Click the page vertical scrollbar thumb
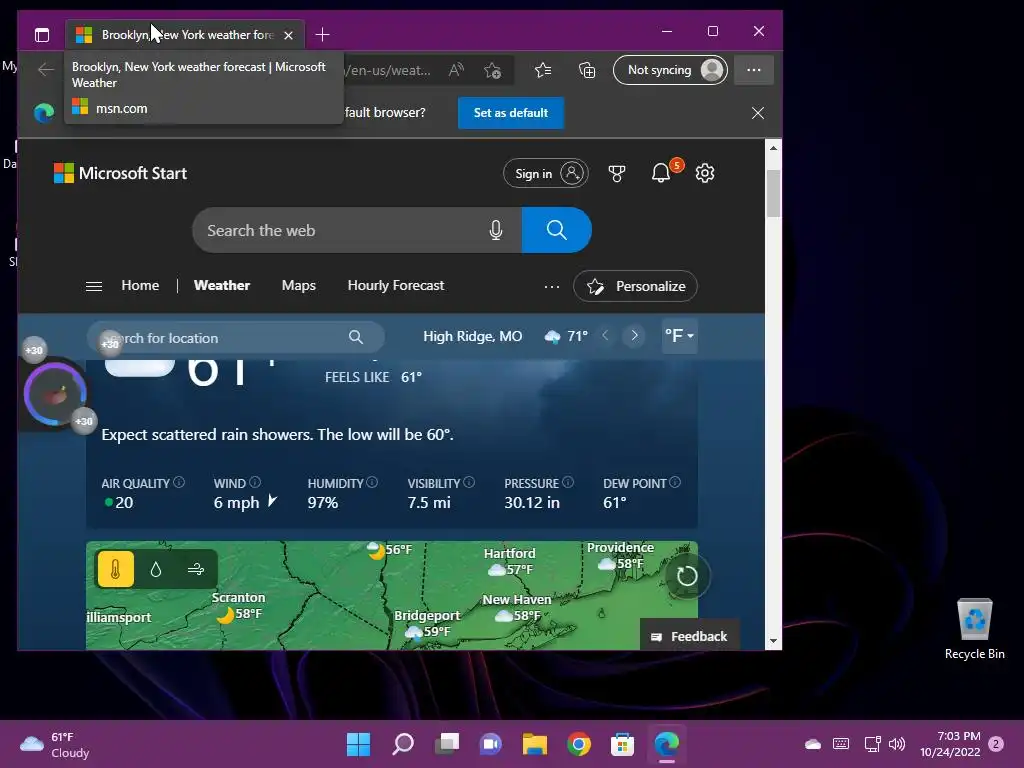 pos(773,193)
